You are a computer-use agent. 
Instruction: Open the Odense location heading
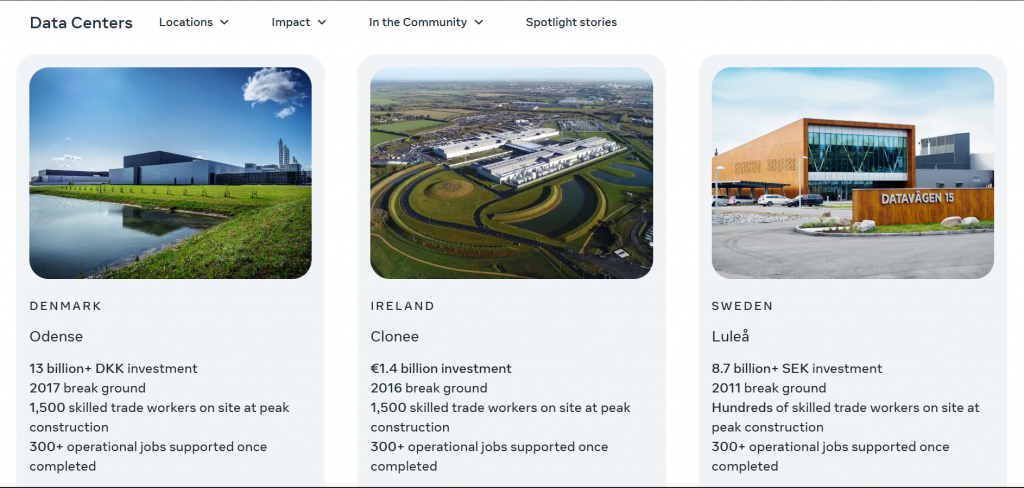56,336
